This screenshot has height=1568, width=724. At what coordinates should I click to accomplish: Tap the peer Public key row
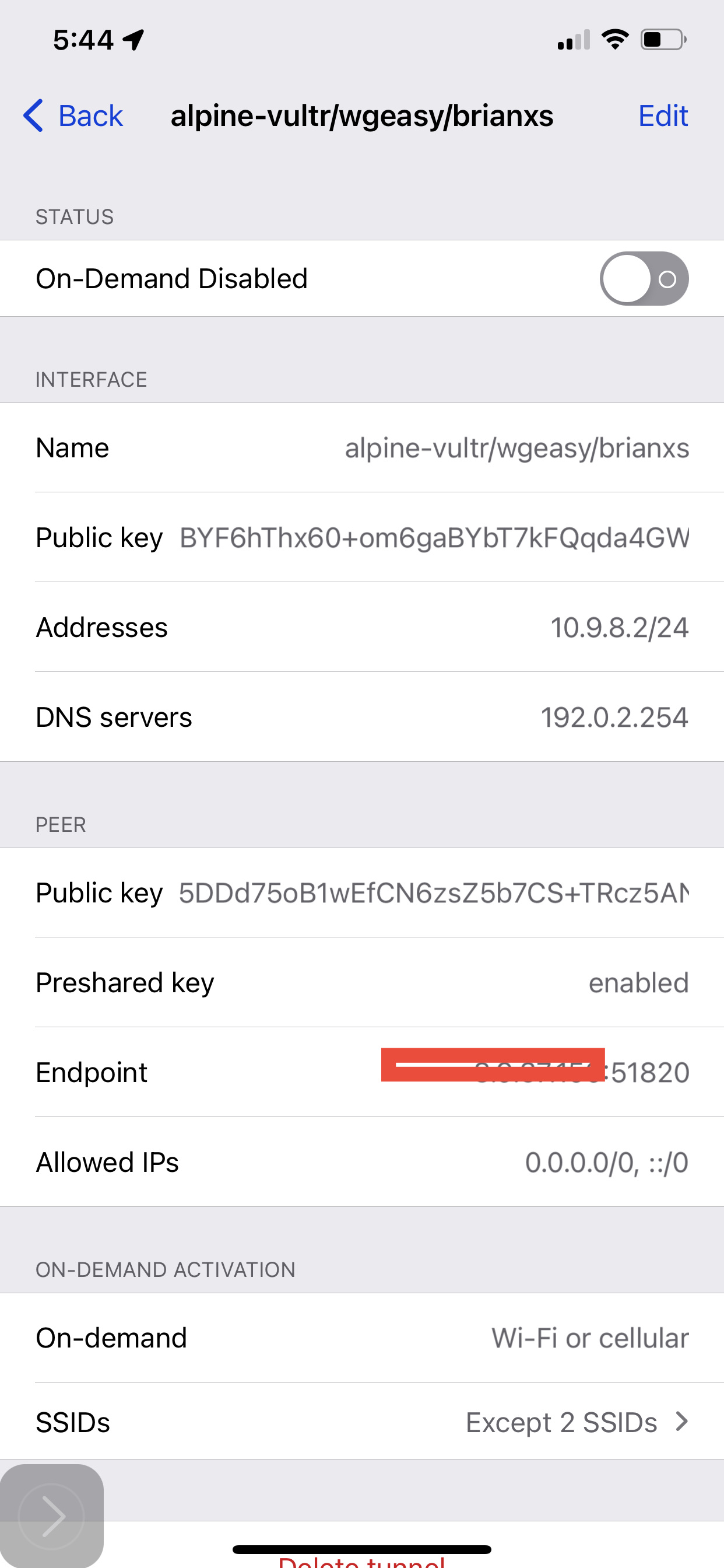point(362,892)
